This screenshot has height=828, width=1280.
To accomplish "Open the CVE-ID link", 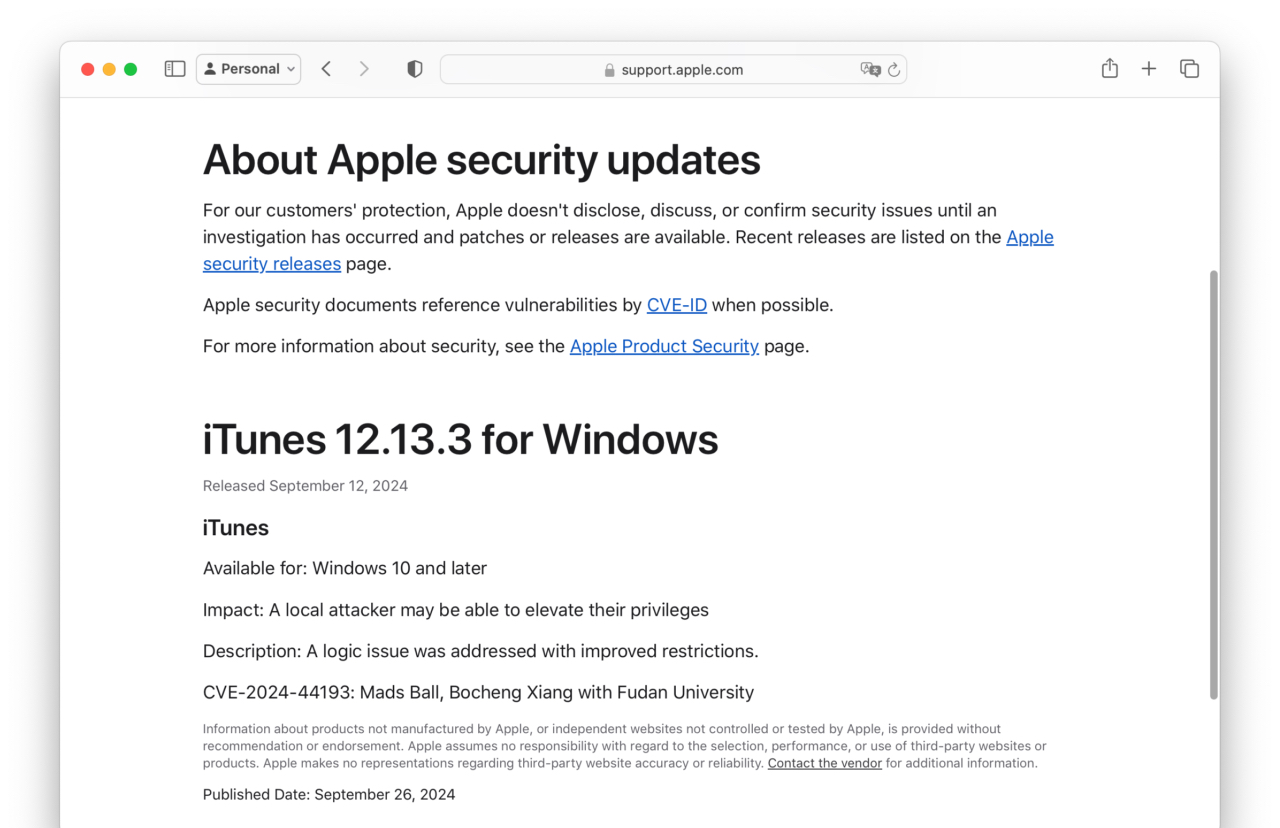I will click(677, 305).
